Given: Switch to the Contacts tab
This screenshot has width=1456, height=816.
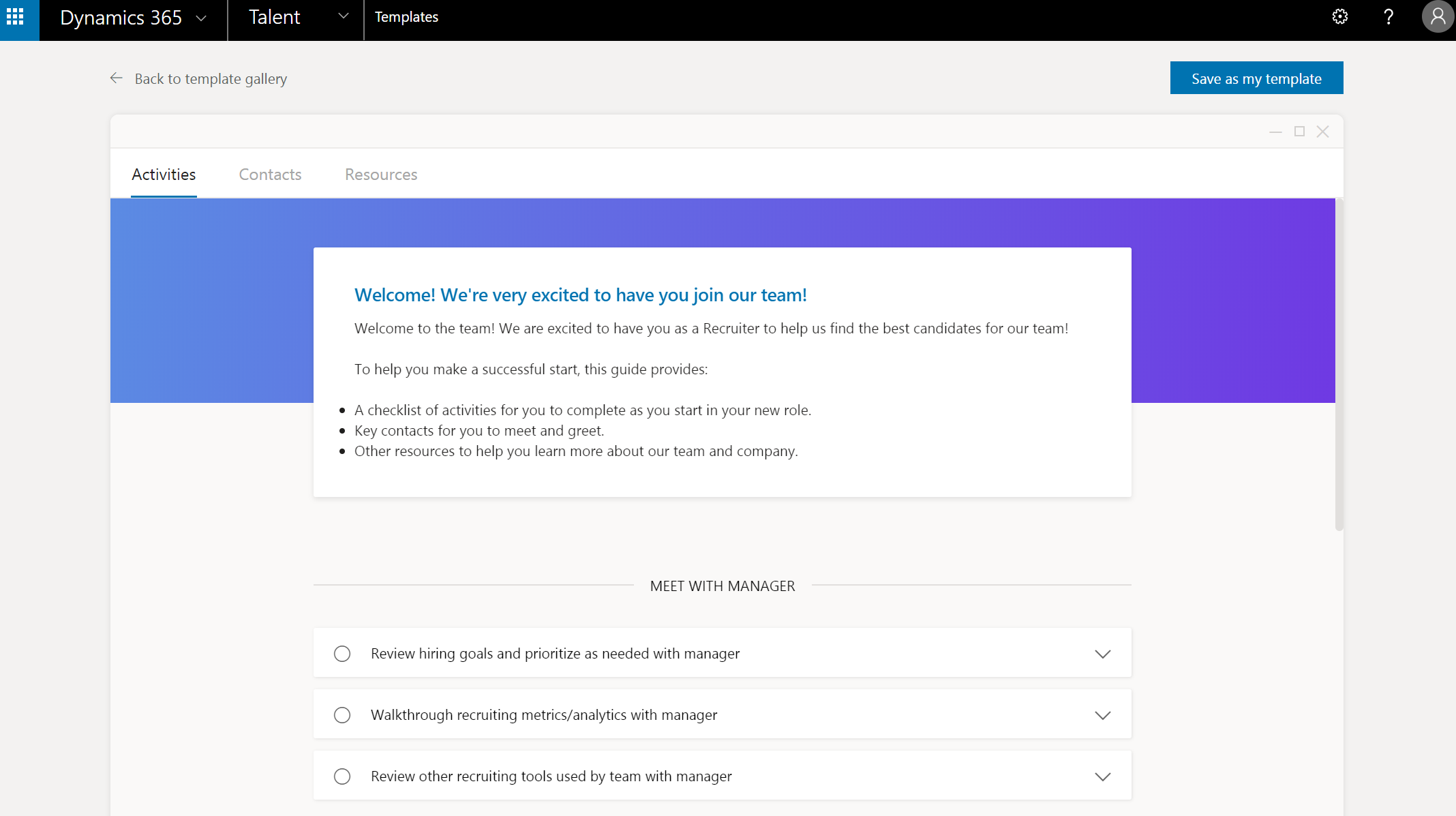Looking at the screenshot, I should pyautogui.click(x=270, y=175).
